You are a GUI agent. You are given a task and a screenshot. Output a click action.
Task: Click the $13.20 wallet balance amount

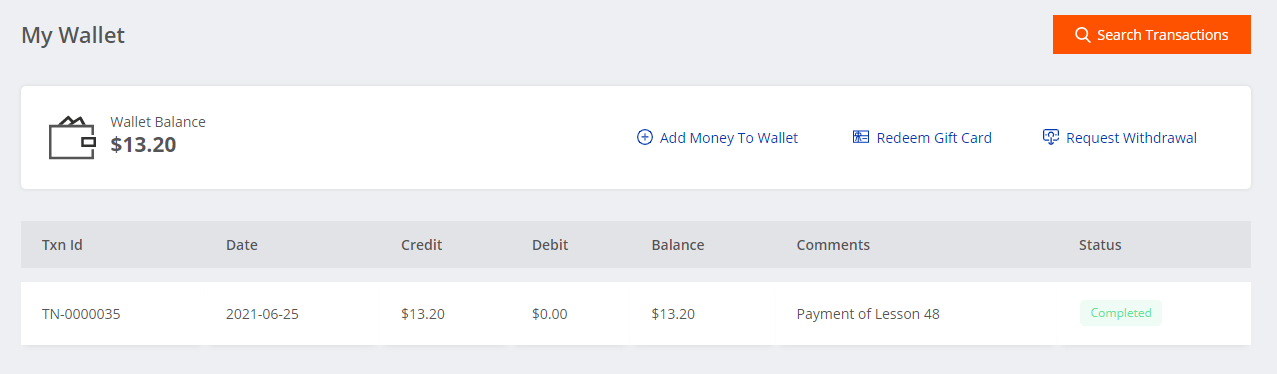pos(143,145)
